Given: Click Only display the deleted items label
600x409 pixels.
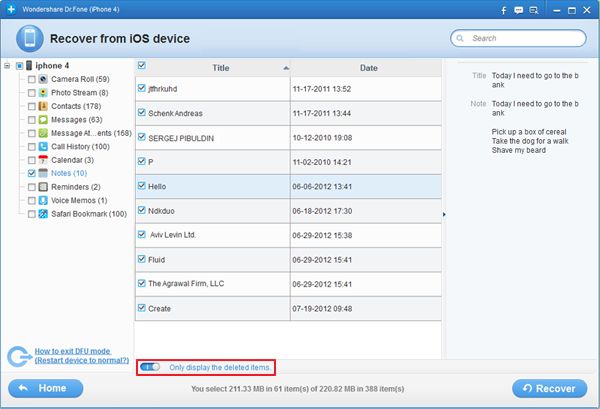Looking at the screenshot, I should click(x=220, y=367).
